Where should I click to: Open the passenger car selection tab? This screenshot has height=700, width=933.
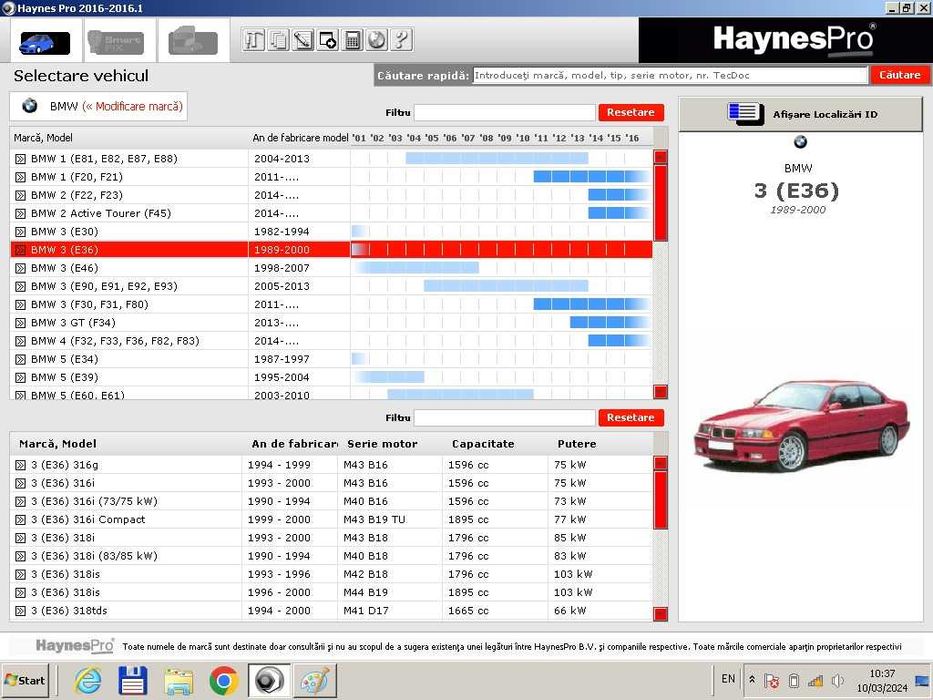point(45,42)
